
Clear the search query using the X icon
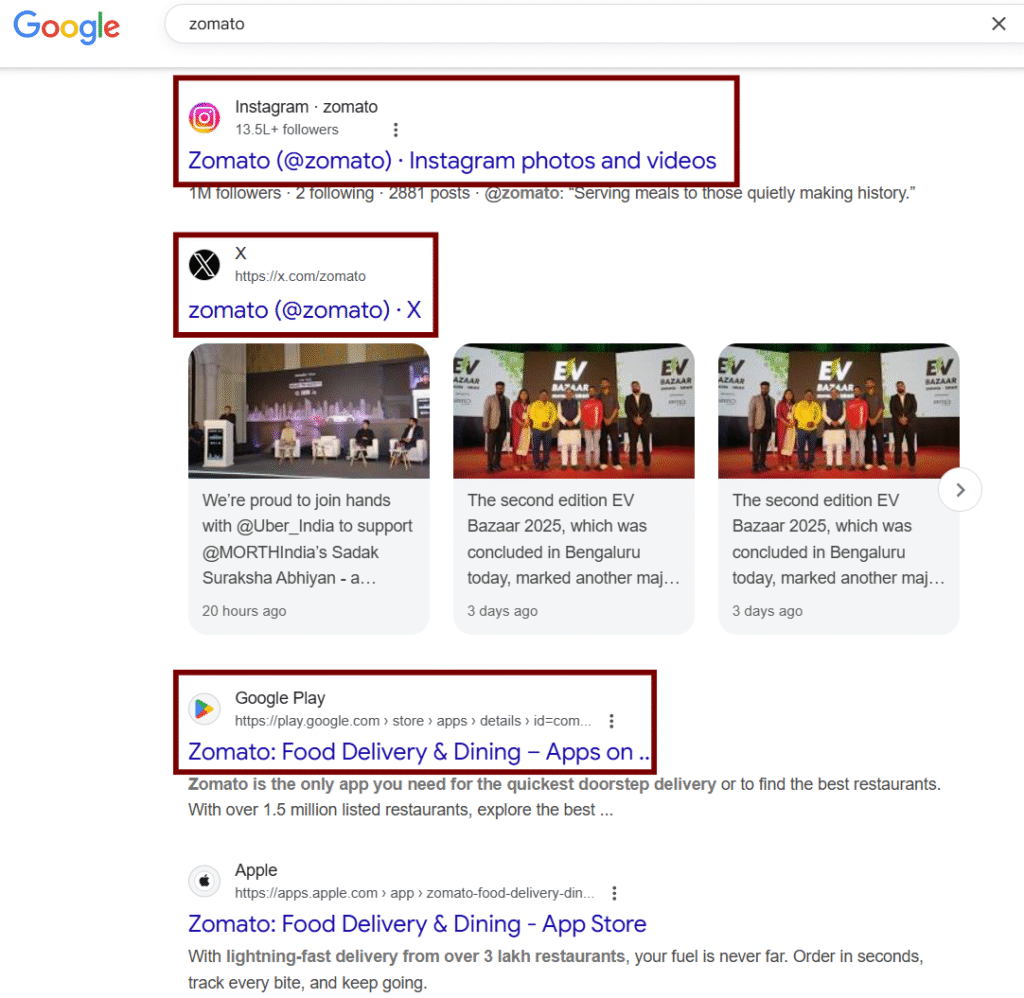(x=998, y=23)
